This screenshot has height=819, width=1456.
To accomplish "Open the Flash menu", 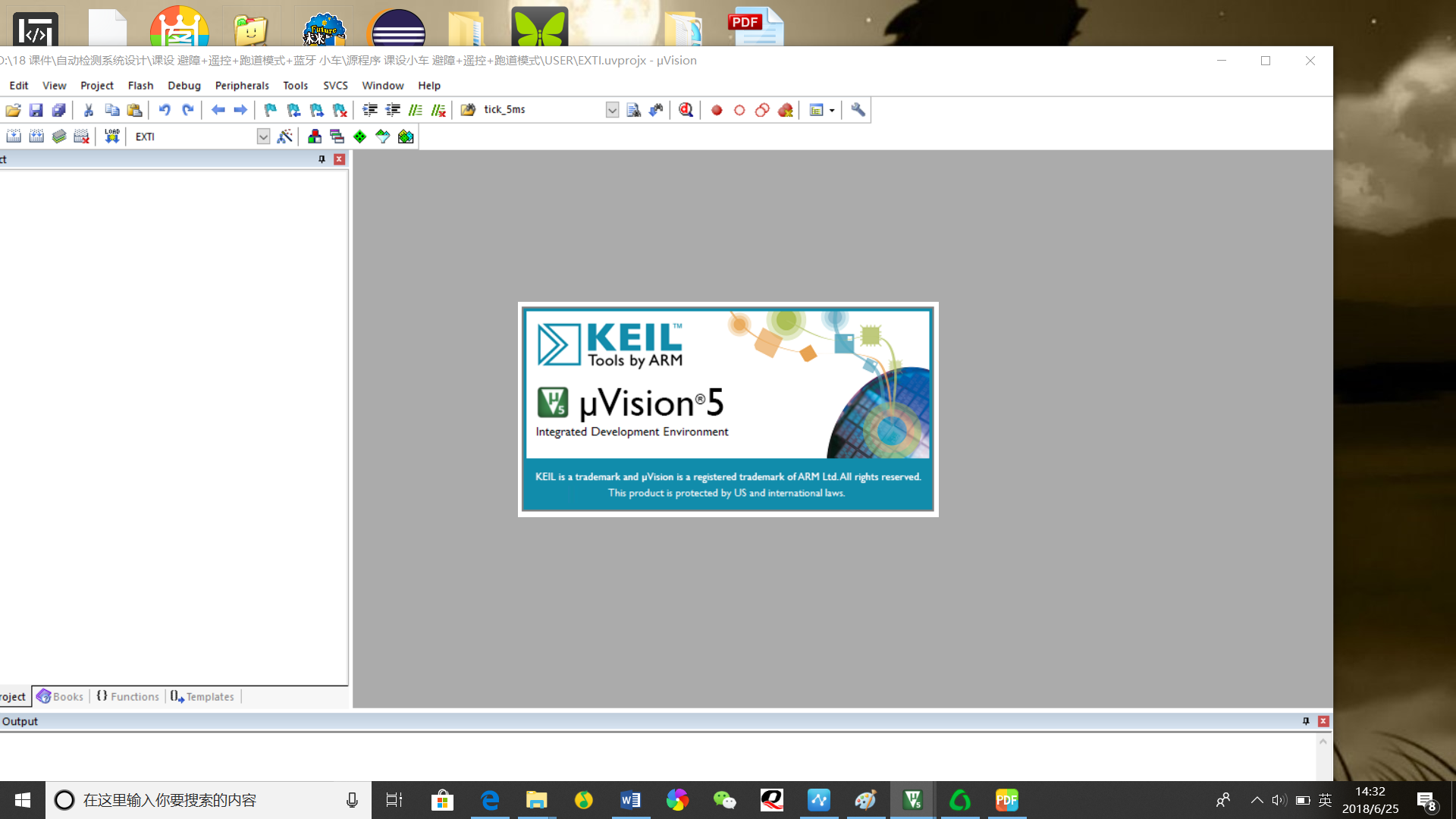I will pyautogui.click(x=141, y=86).
